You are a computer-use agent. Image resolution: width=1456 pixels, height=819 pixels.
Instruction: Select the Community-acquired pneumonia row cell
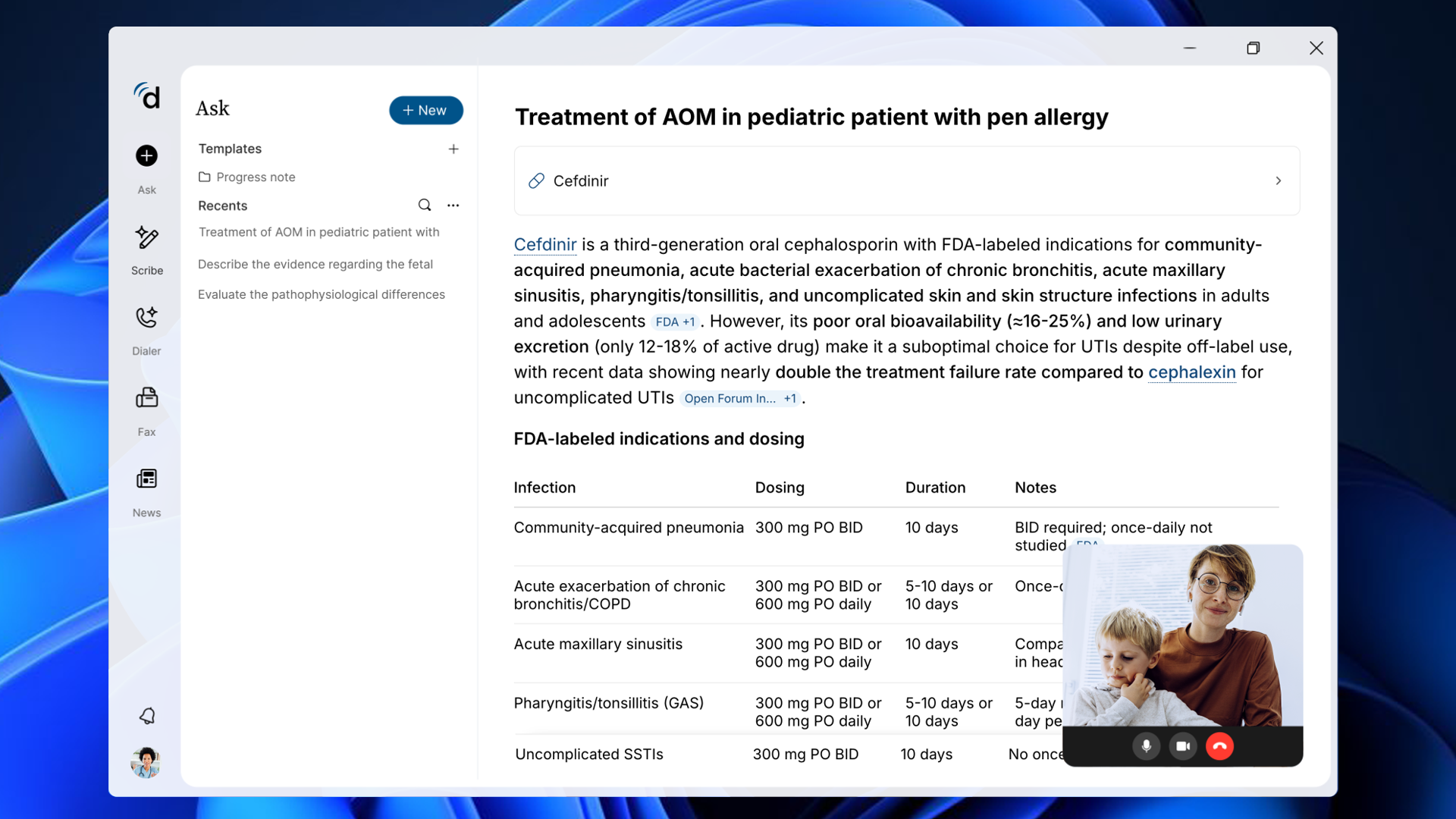(x=629, y=527)
